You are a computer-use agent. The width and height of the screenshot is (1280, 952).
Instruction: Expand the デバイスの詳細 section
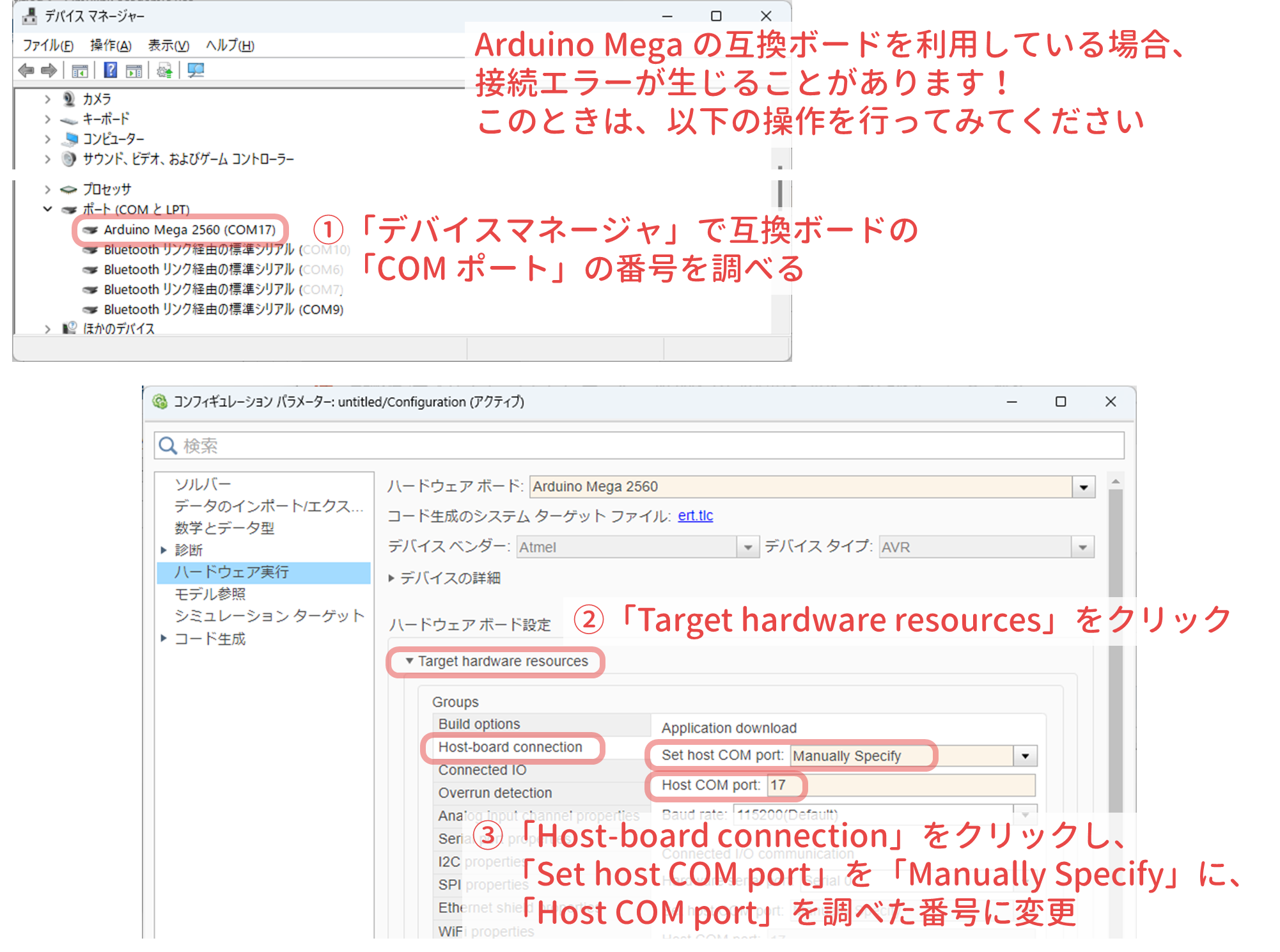[x=391, y=578]
